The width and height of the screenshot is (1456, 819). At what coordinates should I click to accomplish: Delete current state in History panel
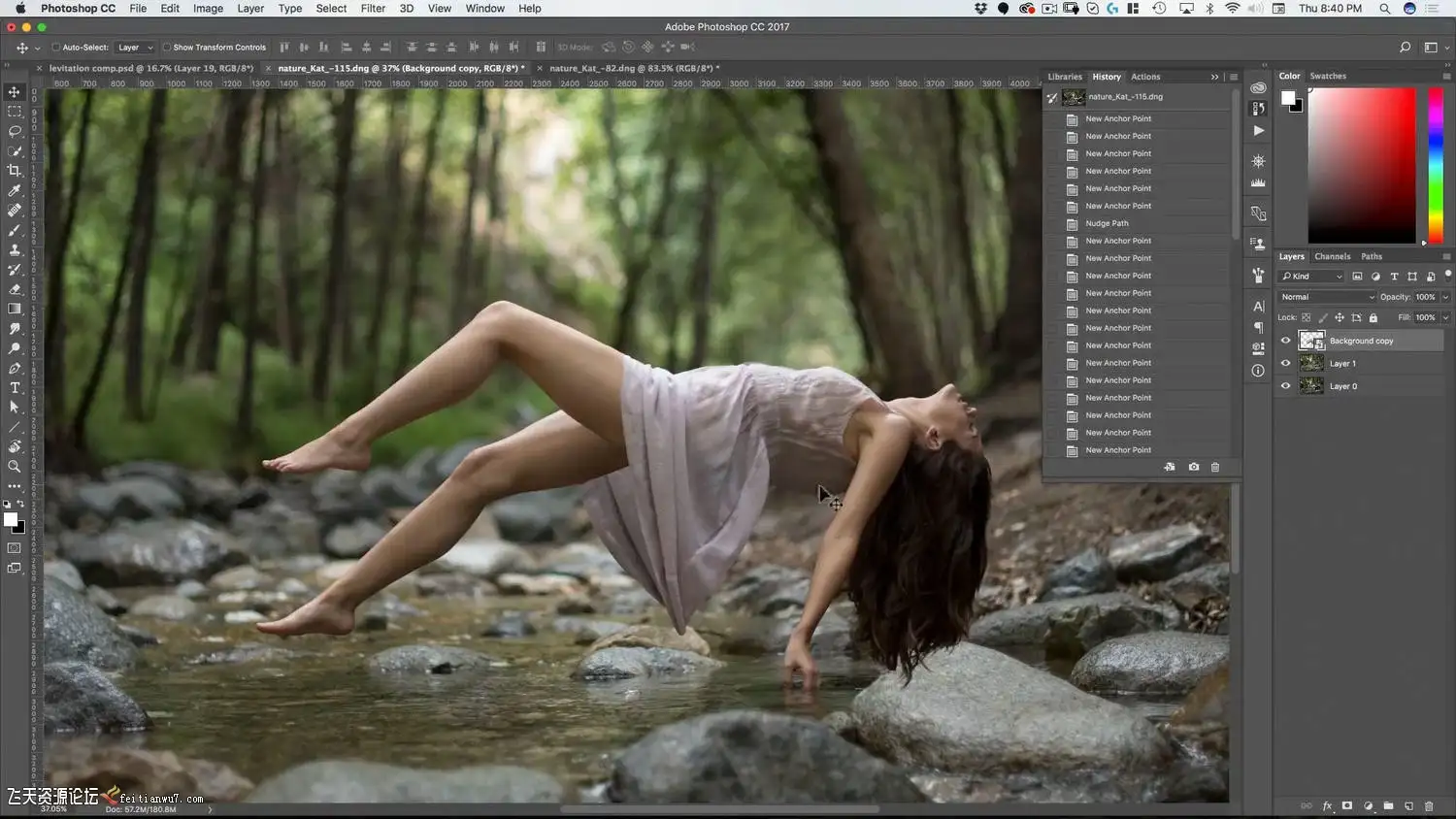[x=1214, y=468]
